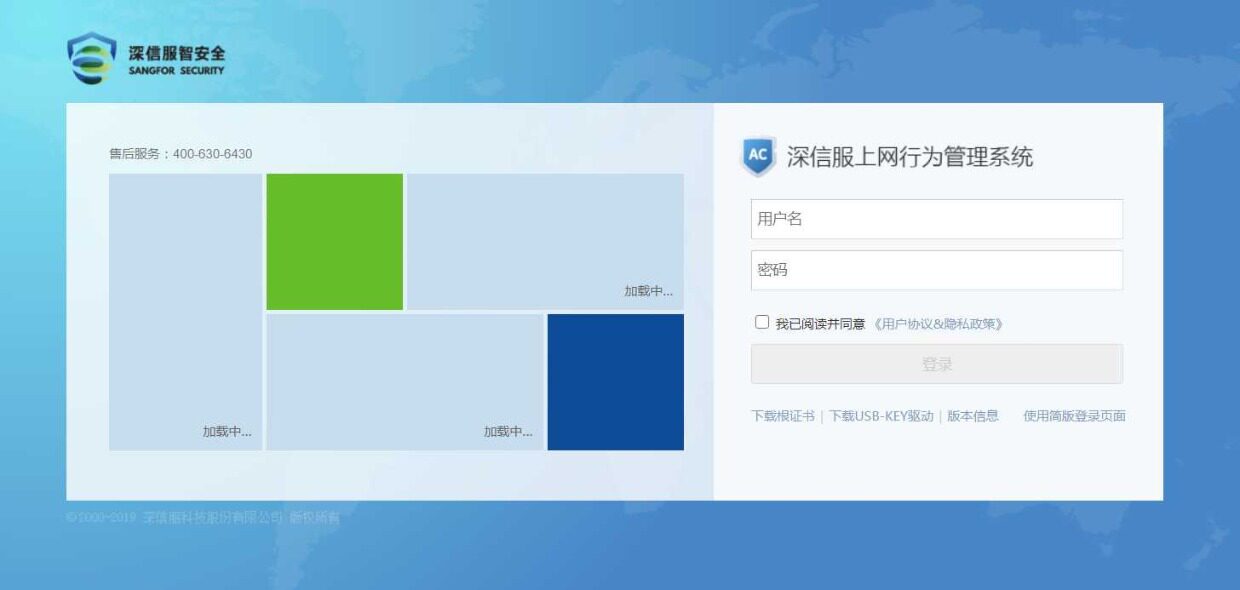The height and width of the screenshot is (590, 1240).
Task: Click the Sangfor Security logo
Action: pyautogui.click(x=147, y=59)
